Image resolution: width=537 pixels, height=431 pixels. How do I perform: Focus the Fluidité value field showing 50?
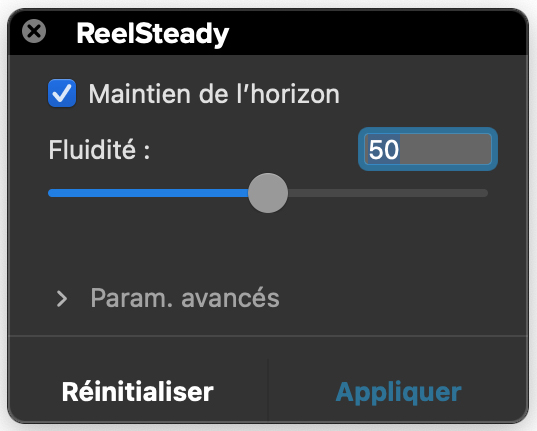(x=428, y=149)
